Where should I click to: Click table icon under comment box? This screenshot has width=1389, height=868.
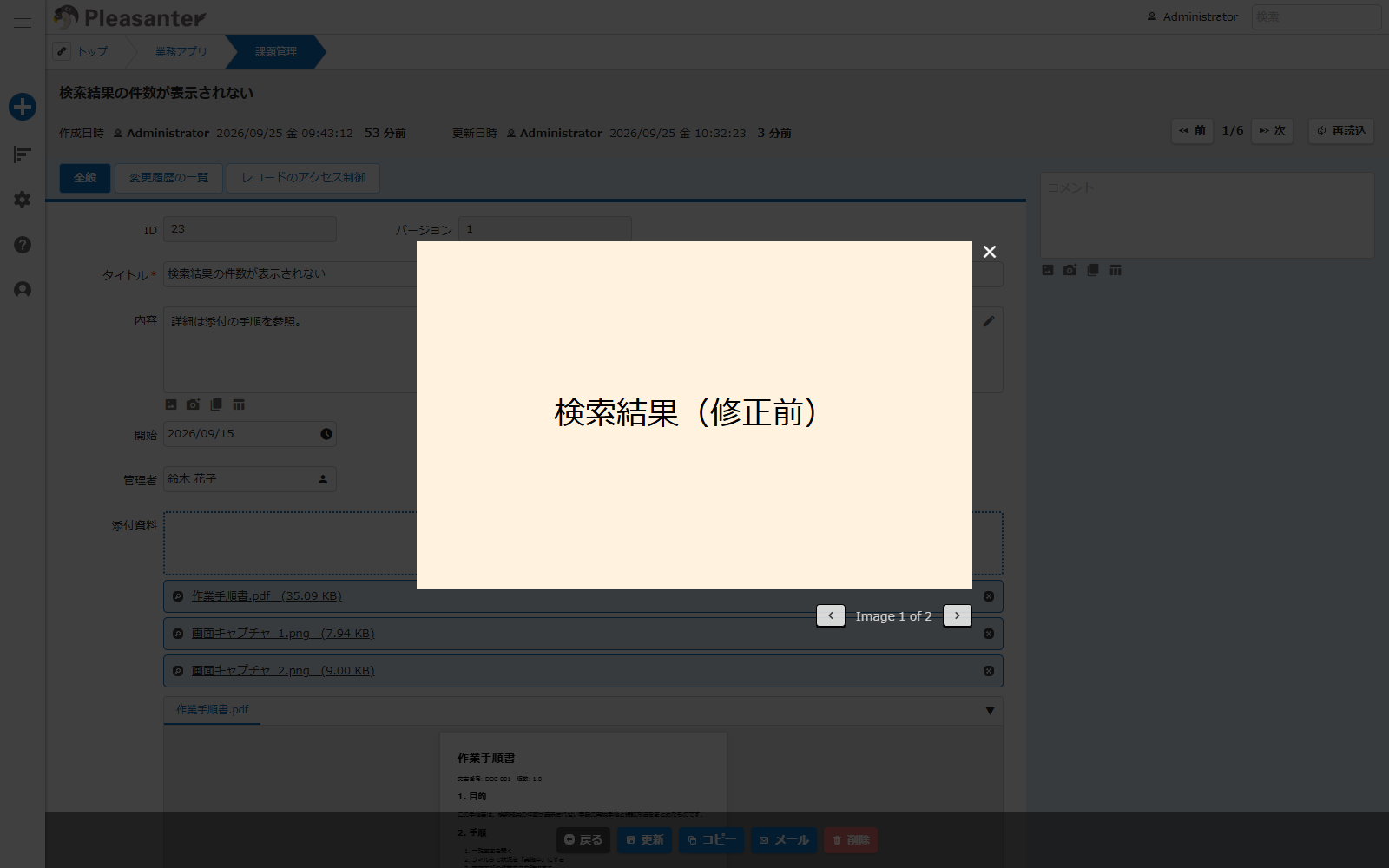pos(1116,270)
